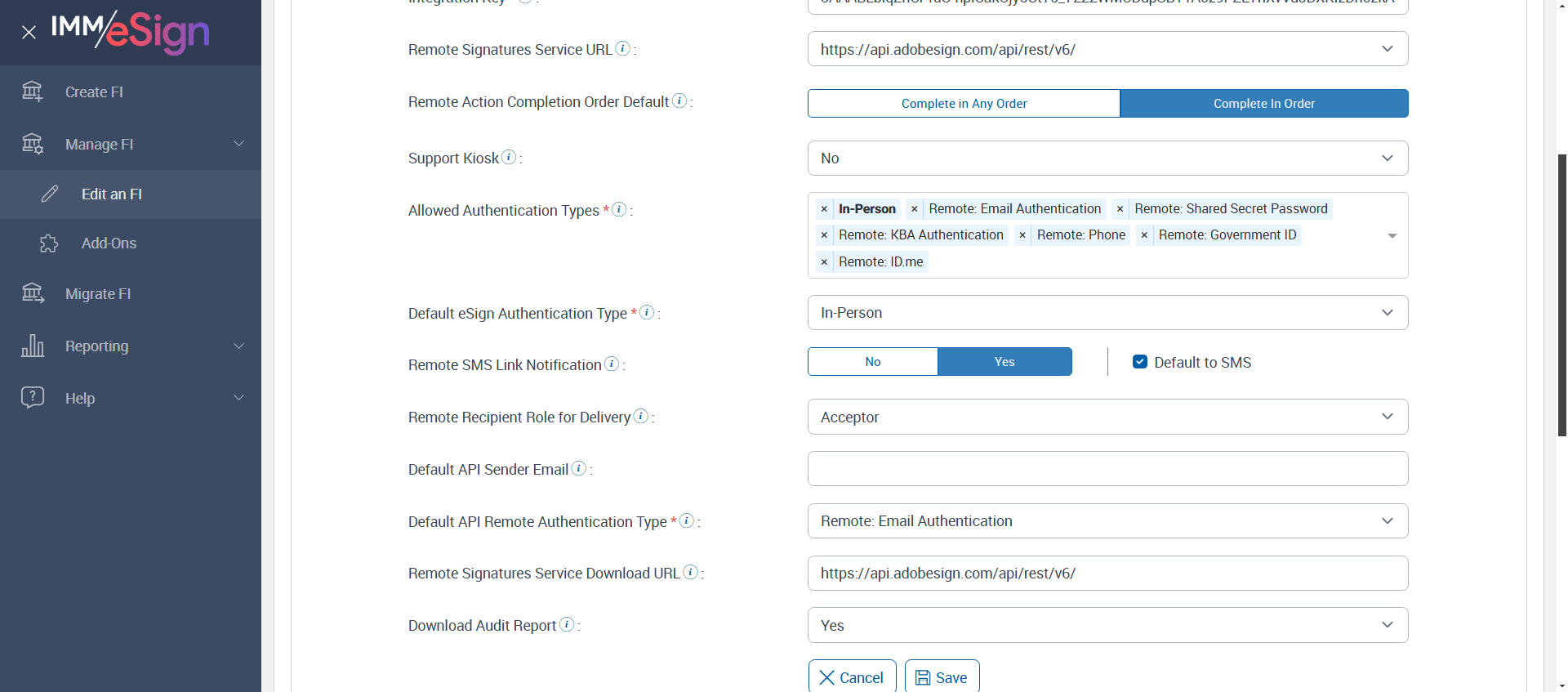Screen dimensions: 1568x692
Task: Click the Cancel button
Action: pyautogui.click(x=852, y=677)
